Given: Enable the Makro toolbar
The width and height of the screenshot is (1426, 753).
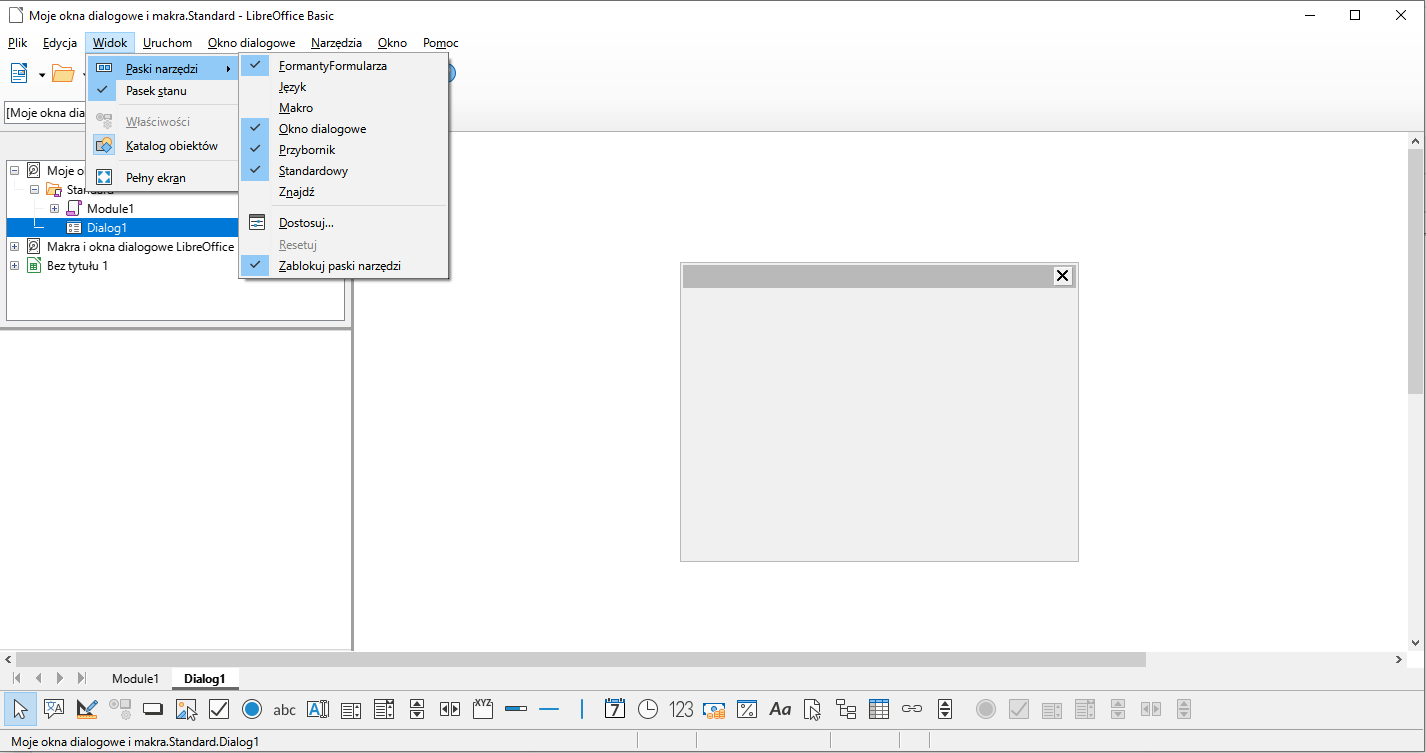Looking at the screenshot, I should [344, 108].
